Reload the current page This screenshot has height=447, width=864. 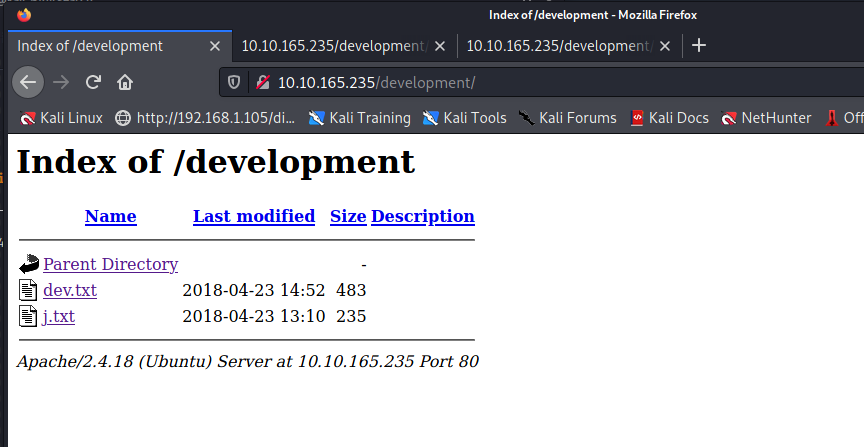(x=93, y=82)
